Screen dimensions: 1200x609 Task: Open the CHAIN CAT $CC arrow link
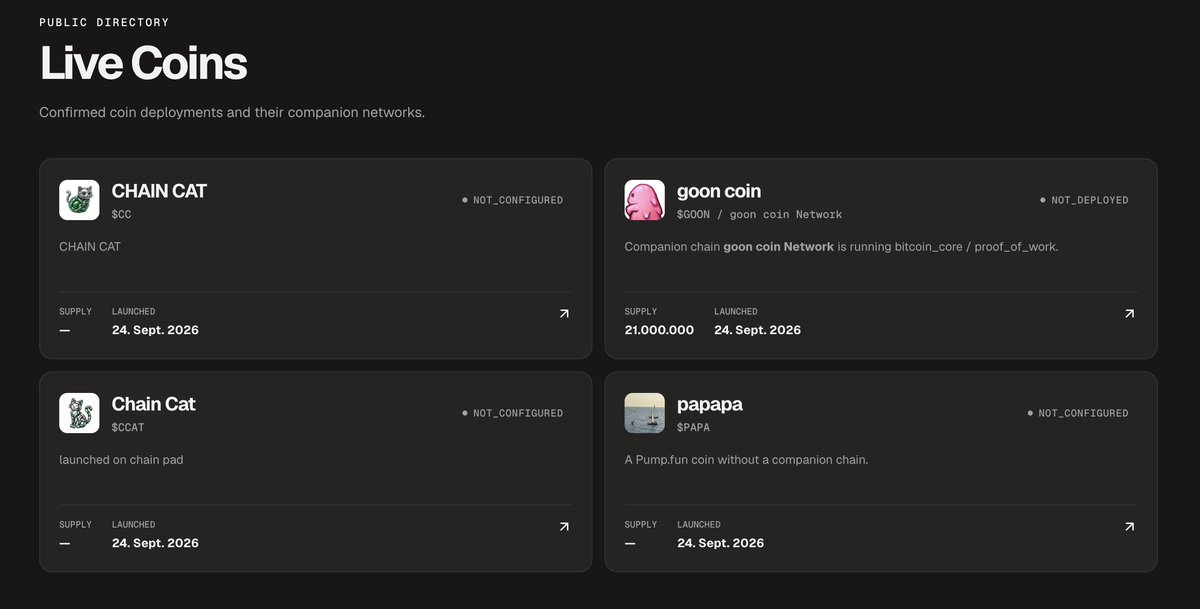point(564,314)
